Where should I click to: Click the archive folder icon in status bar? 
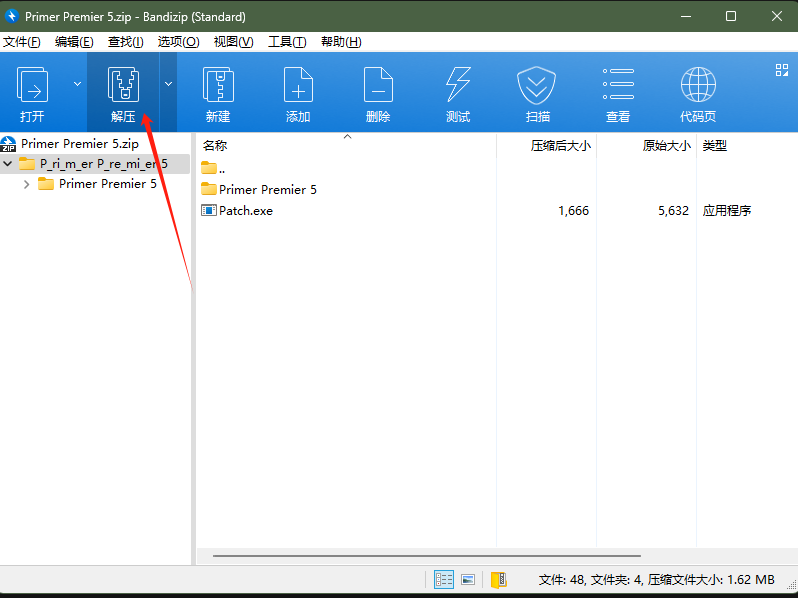click(x=499, y=580)
